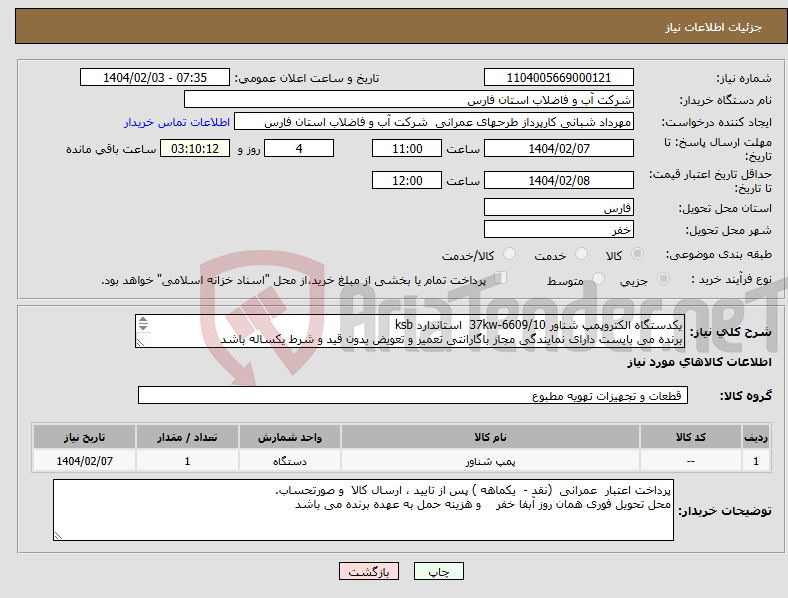
Task: Click the announcement date field 1404/02/03 - 07:35
Action: point(155,77)
